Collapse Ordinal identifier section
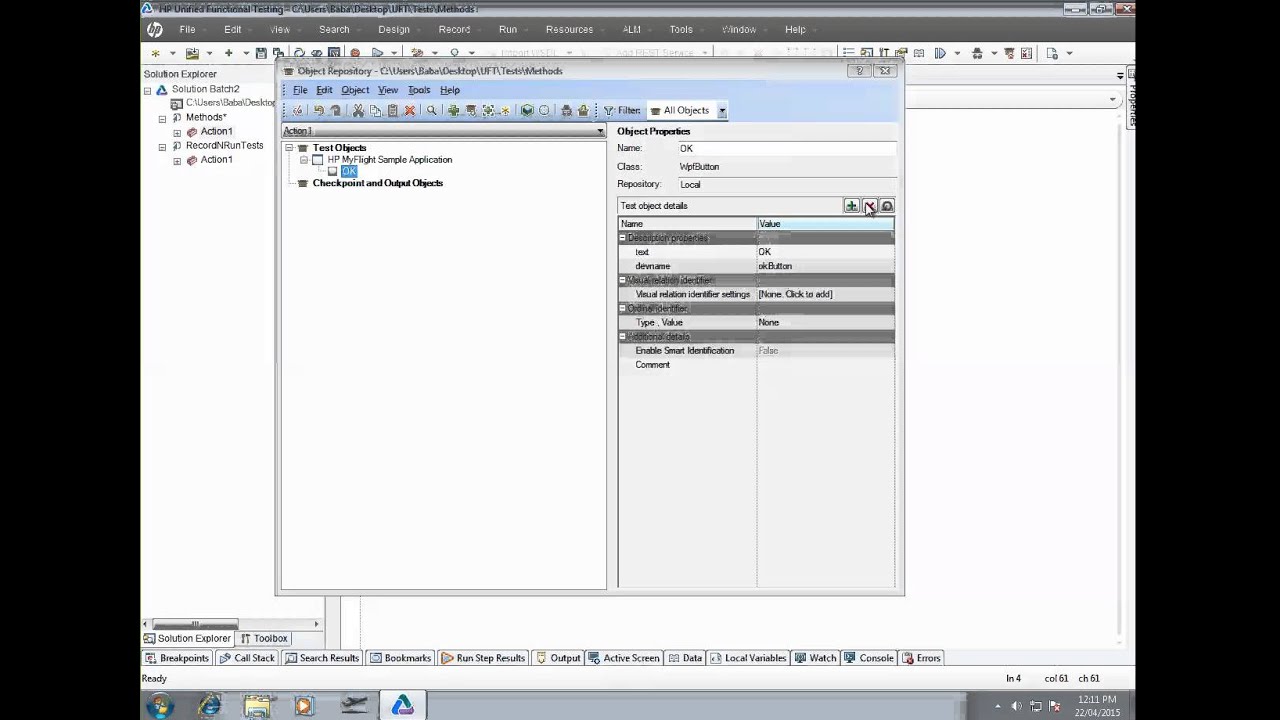This screenshot has width=1280, height=720. [623, 308]
